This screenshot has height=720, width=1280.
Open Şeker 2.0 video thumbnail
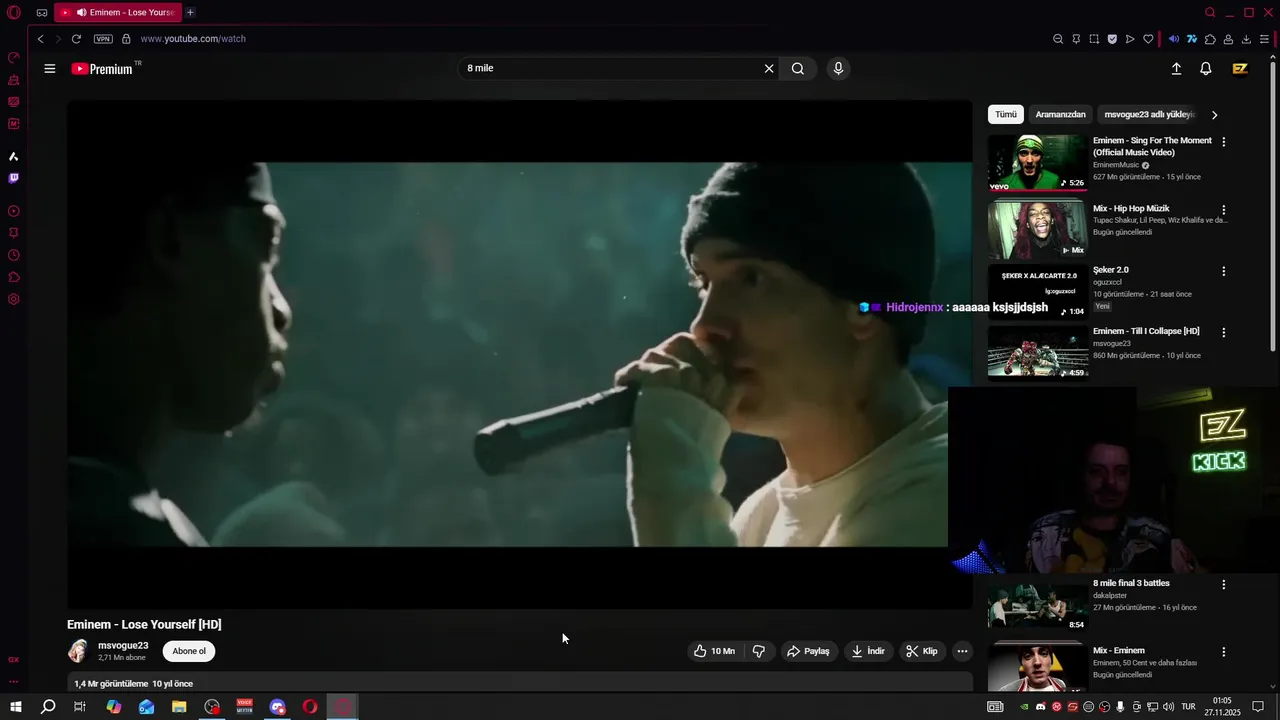point(1037,291)
